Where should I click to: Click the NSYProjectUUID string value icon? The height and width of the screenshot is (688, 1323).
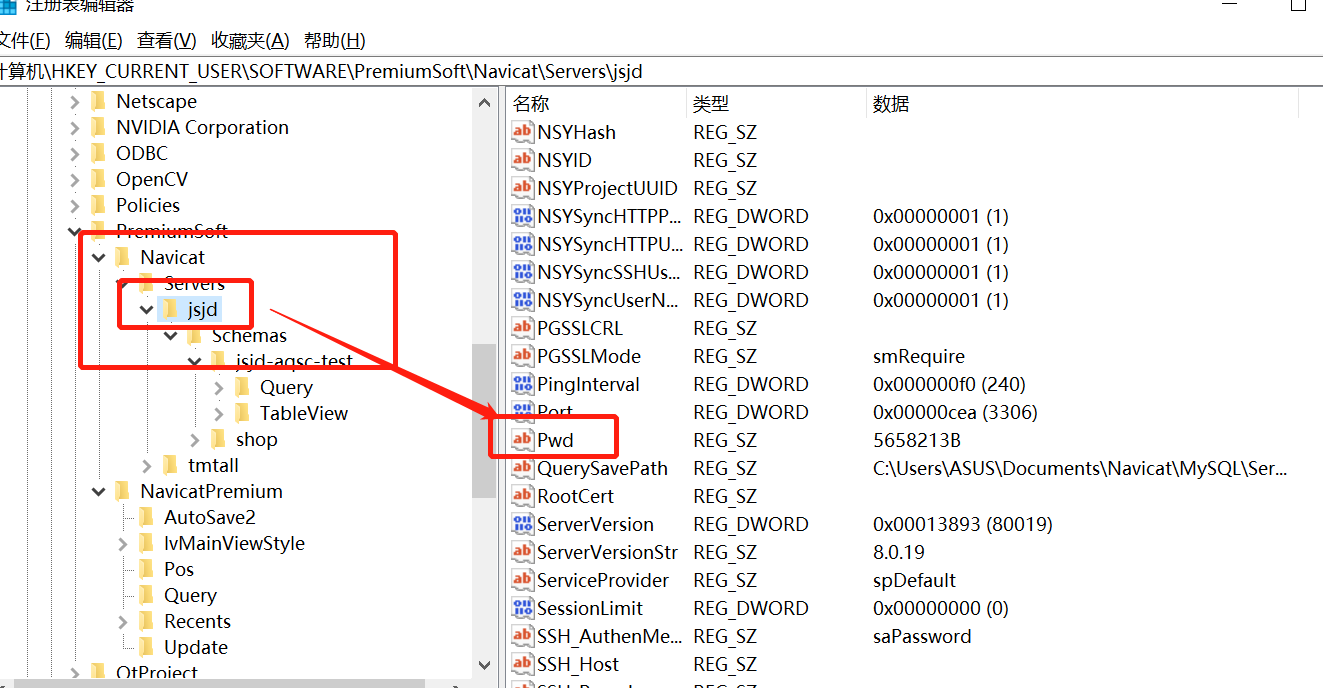[522, 188]
